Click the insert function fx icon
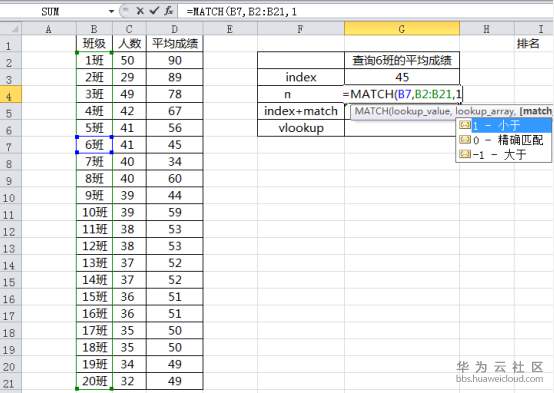 169,11
